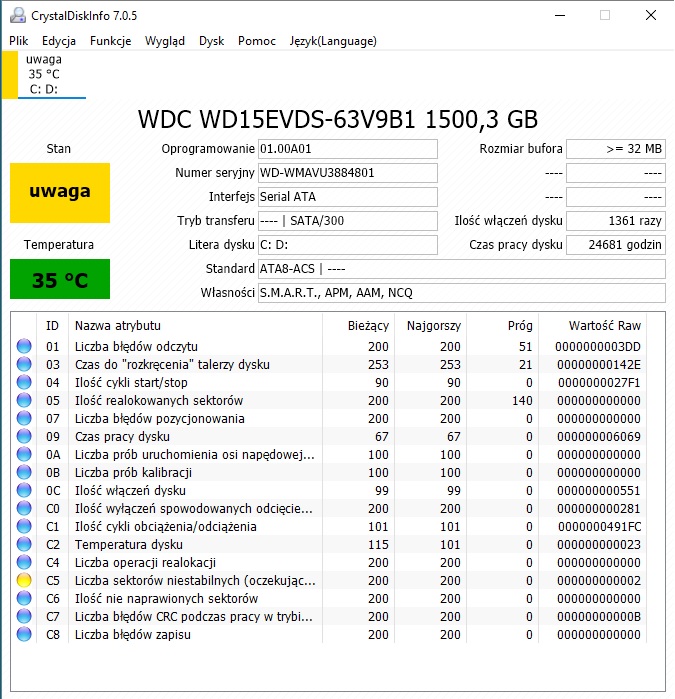Click the ID column header
675x699 pixels.
coord(52,326)
